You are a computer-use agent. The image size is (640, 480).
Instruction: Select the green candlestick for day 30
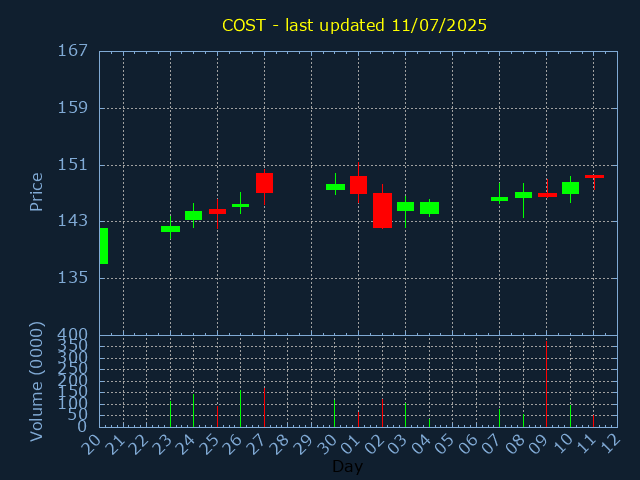coord(335,187)
